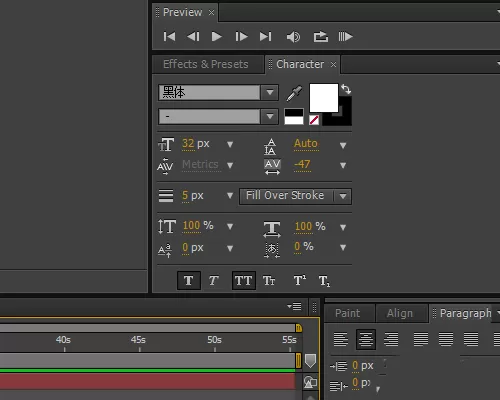Start RAM preview
The height and width of the screenshot is (400, 500).
[x=345, y=37]
